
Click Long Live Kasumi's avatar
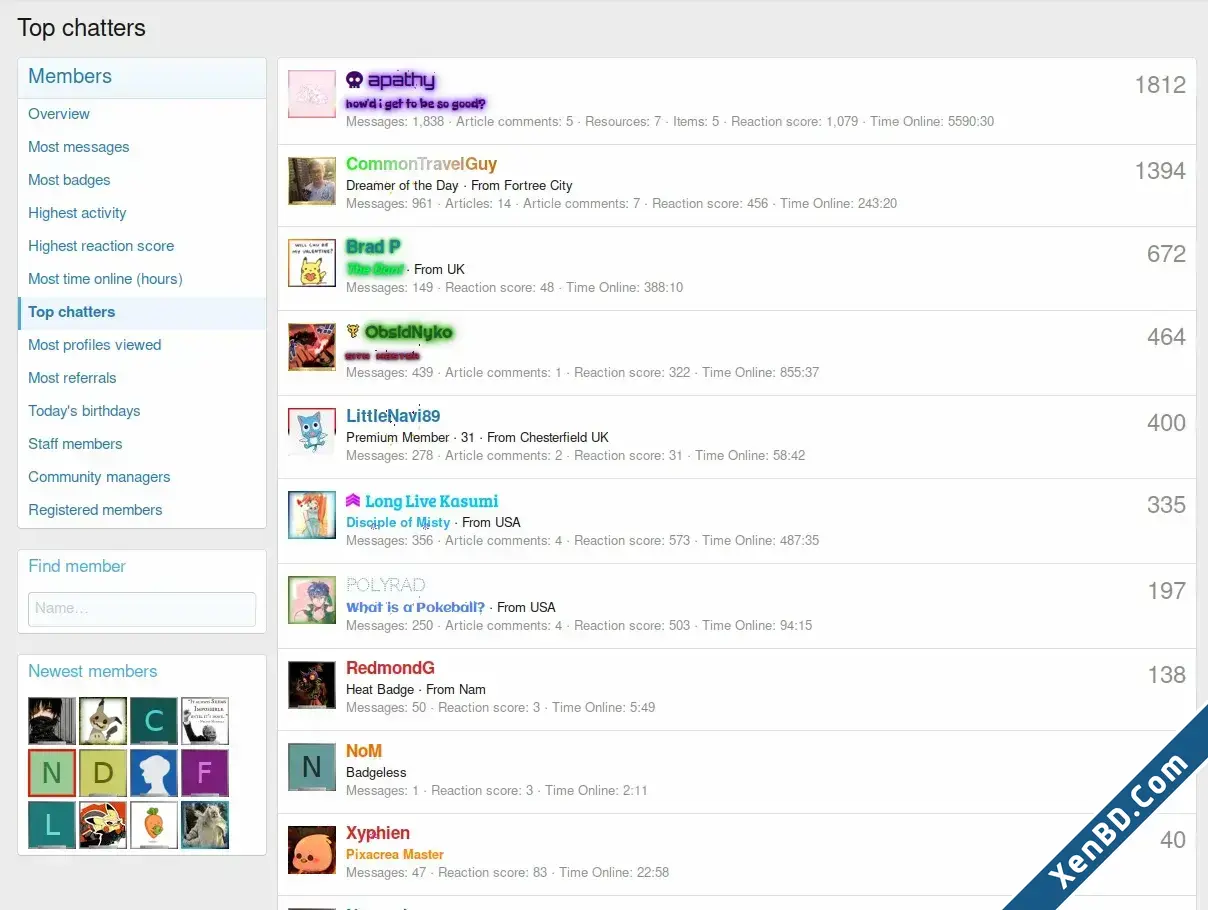click(312, 515)
